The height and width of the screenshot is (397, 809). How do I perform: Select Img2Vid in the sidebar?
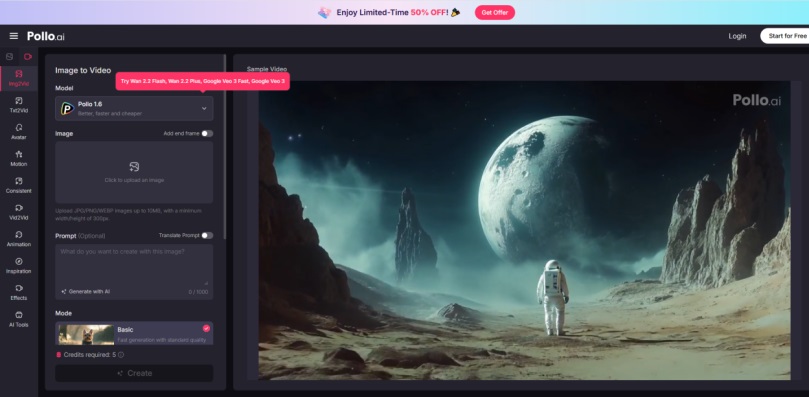point(19,78)
